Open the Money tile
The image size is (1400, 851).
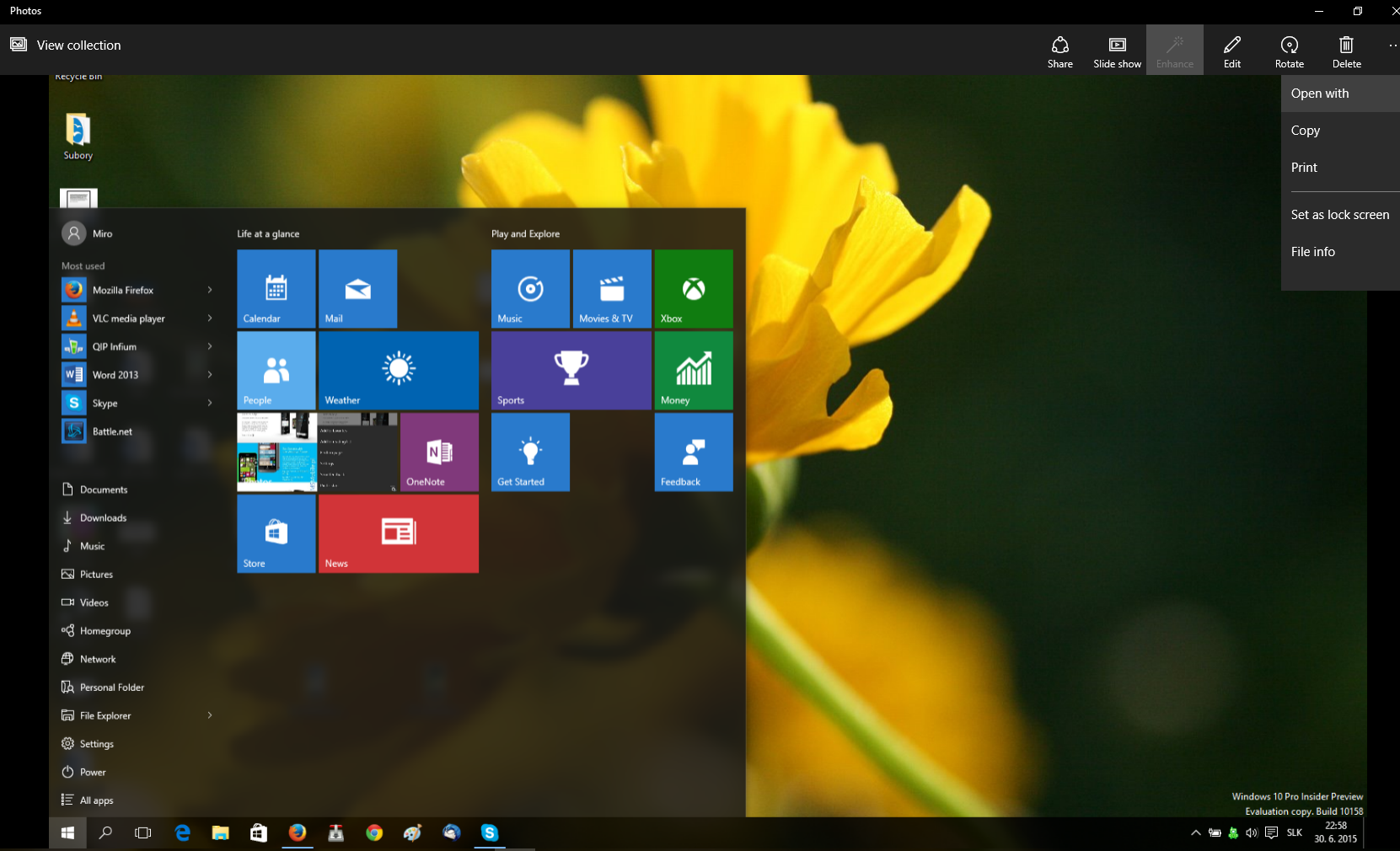(694, 371)
